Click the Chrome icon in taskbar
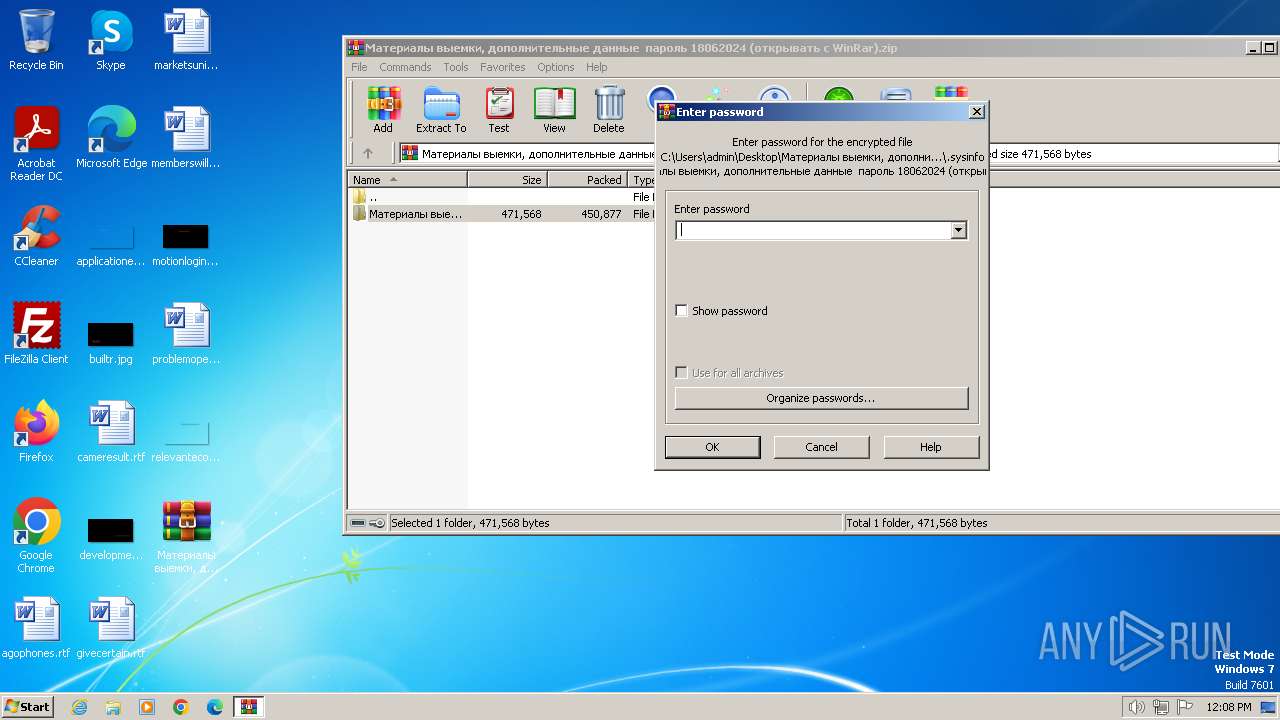This screenshot has width=1280, height=720. (181, 707)
